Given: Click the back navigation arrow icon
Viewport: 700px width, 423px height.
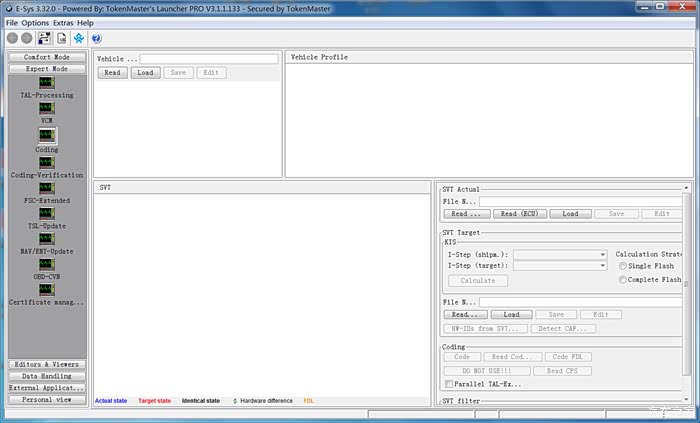Looking at the screenshot, I should pyautogui.click(x=13, y=39).
